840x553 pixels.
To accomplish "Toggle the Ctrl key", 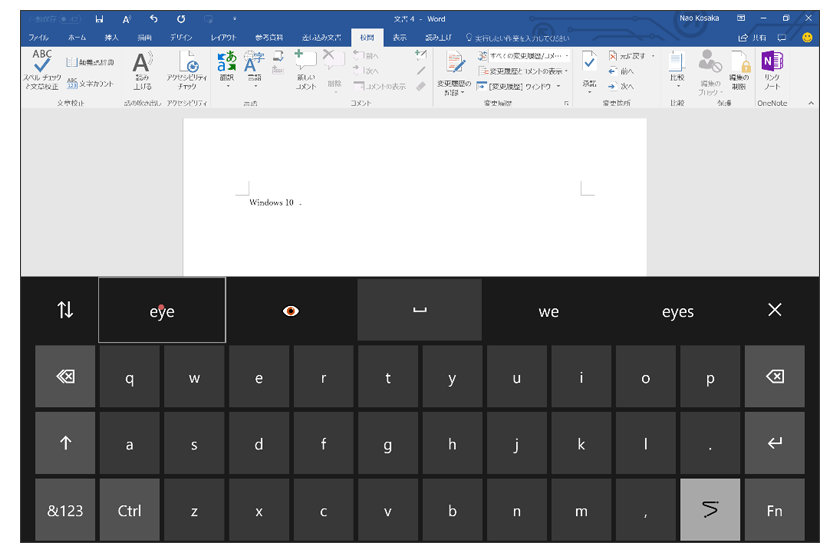I will pos(130,510).
